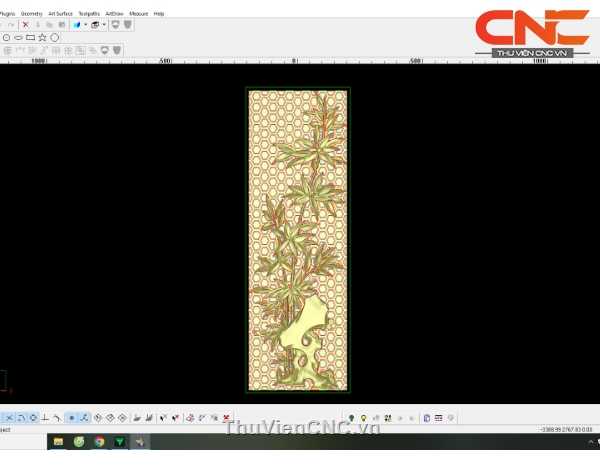Viewport: 600px width, 450px height.
Task: Select the rectangle shape drawing tool
Action: 30,37
